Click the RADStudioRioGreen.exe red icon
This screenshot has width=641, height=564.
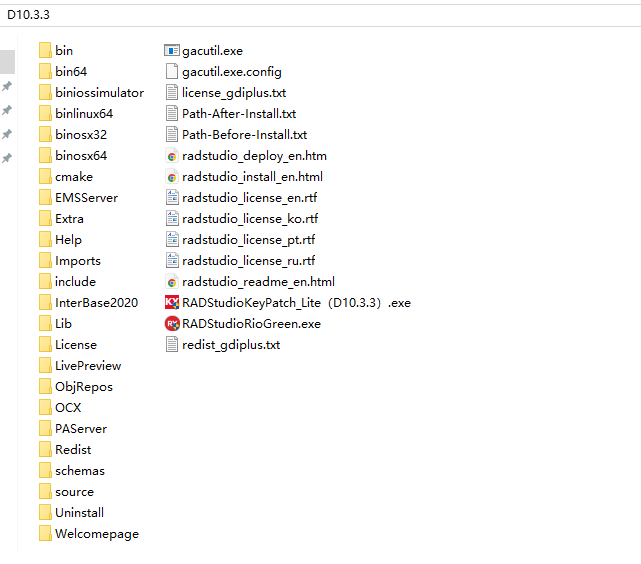click(172, 324)
